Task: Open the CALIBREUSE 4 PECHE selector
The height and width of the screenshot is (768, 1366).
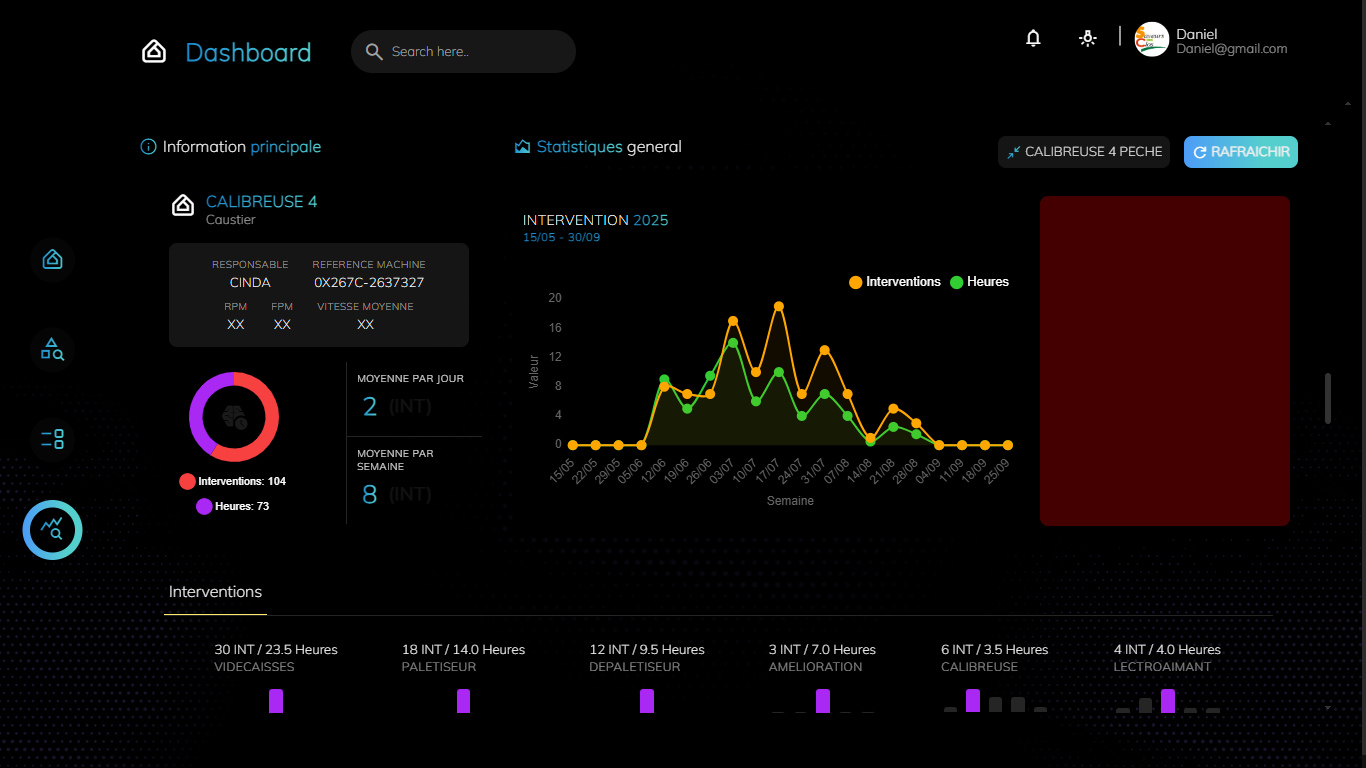Action: [x=1083, y=152]
